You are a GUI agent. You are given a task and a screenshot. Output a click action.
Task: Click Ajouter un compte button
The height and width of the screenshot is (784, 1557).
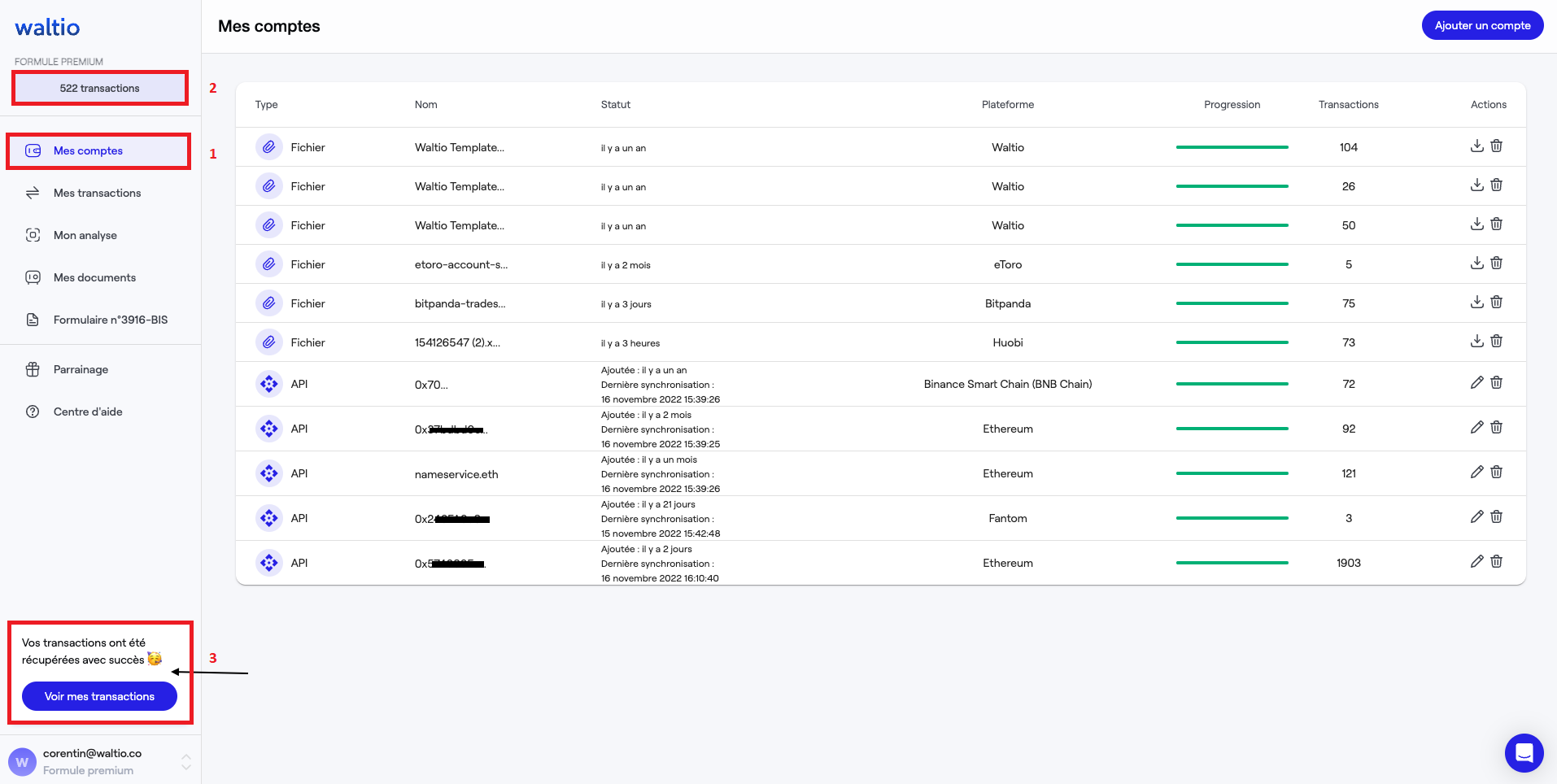point(1482,25)
